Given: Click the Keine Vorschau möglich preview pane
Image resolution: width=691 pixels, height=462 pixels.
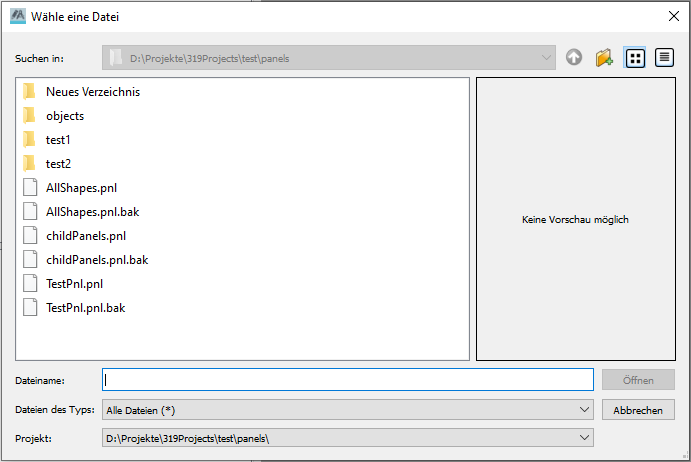Looking at the screenshot, I should 576,219.
